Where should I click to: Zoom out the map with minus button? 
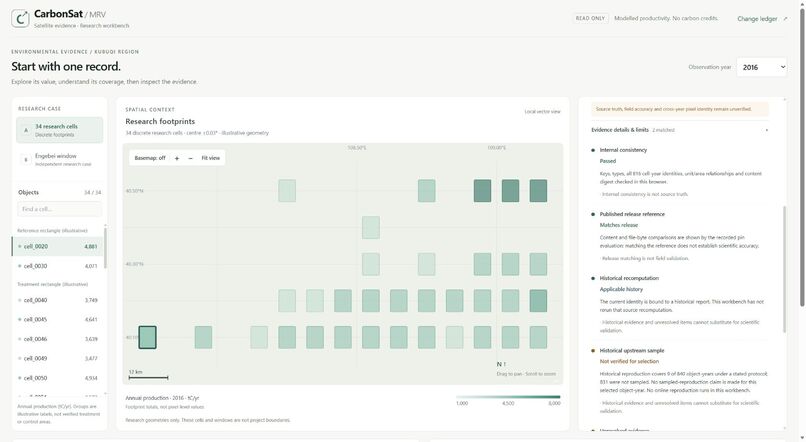click(190, 158)
